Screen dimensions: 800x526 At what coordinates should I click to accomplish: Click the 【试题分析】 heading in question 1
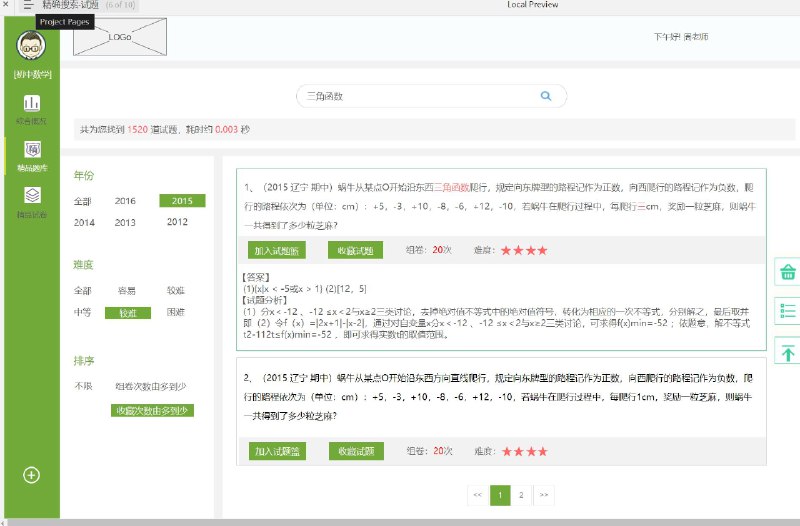click(x=265, y=300)
